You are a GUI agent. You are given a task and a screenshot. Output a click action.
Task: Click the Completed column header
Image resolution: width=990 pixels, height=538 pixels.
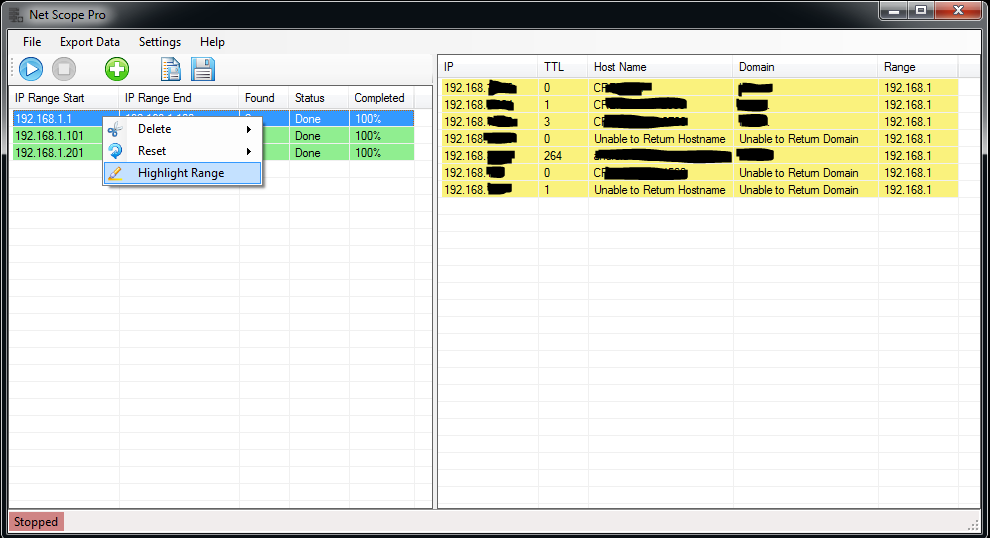tap(381, 98)
